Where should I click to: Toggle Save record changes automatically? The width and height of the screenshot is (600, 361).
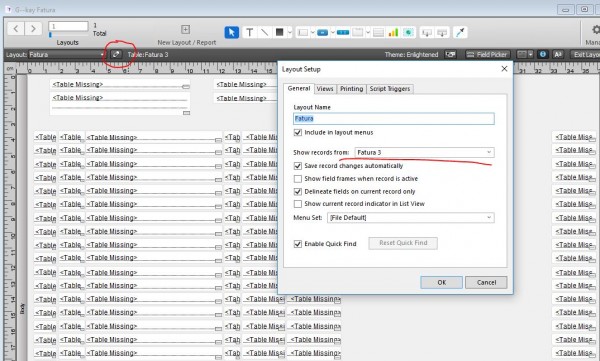(x=298, y=166)
